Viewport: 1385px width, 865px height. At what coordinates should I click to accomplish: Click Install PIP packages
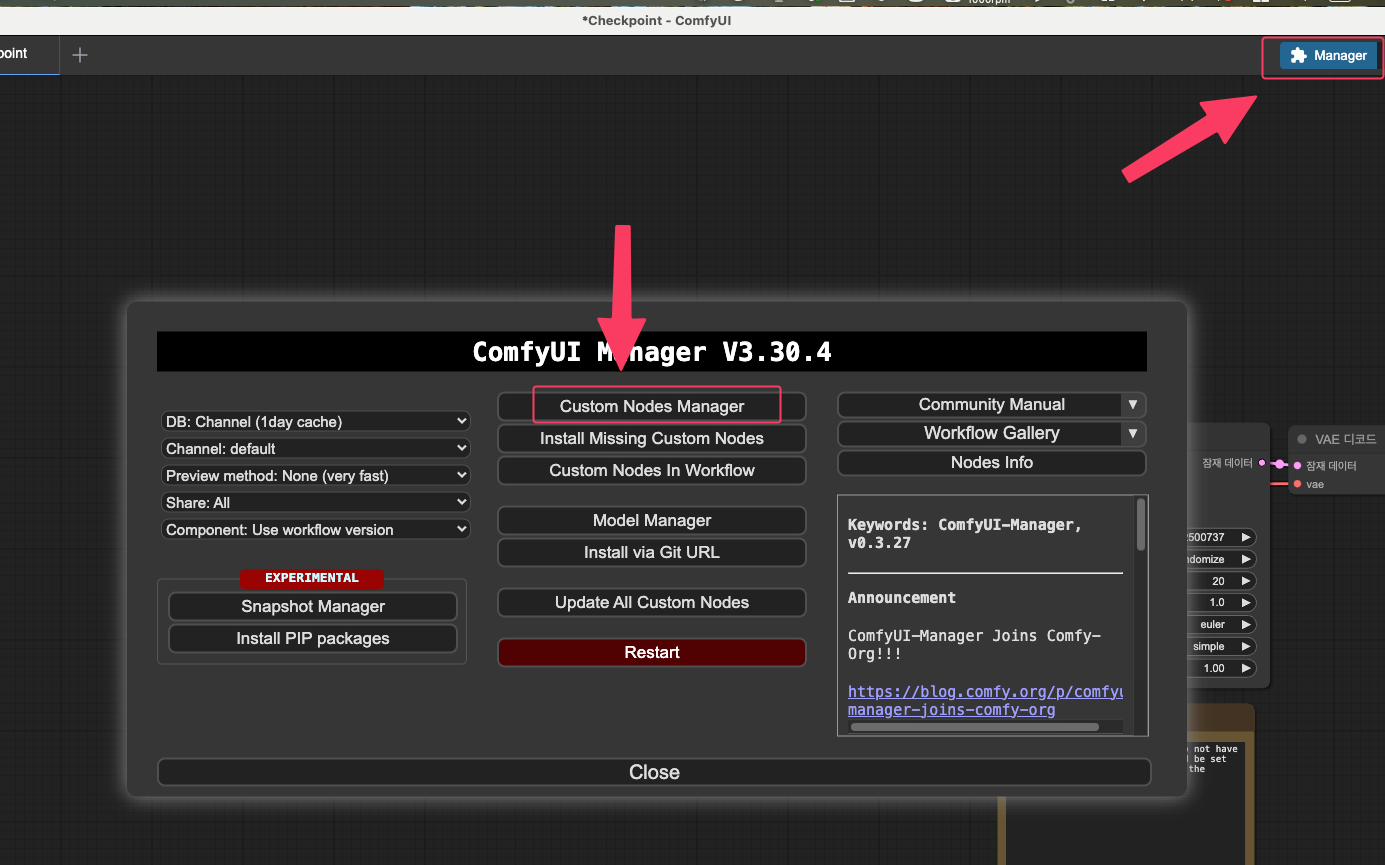[313, 638]
